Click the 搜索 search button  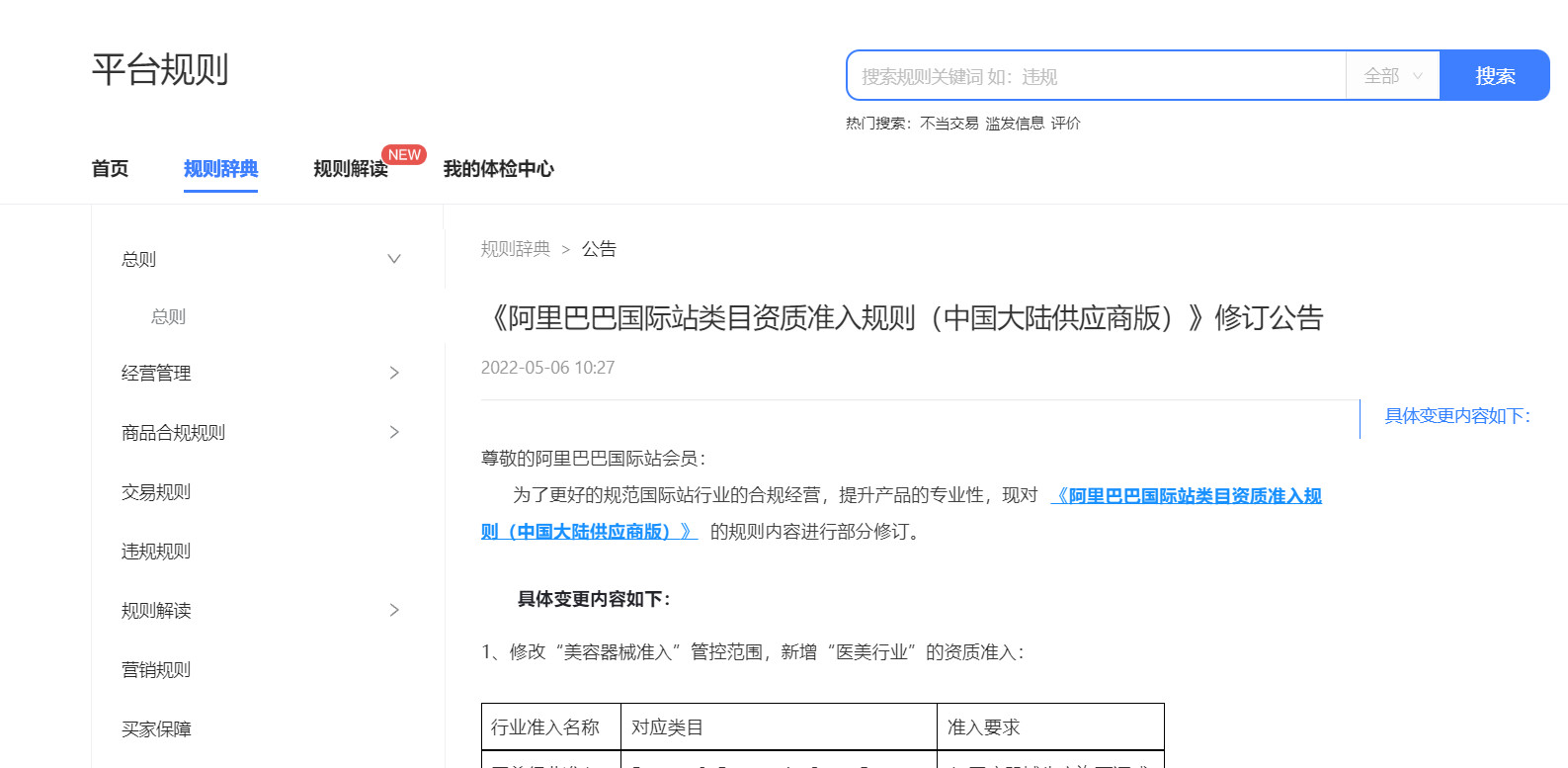click(x=1494, y=75)
